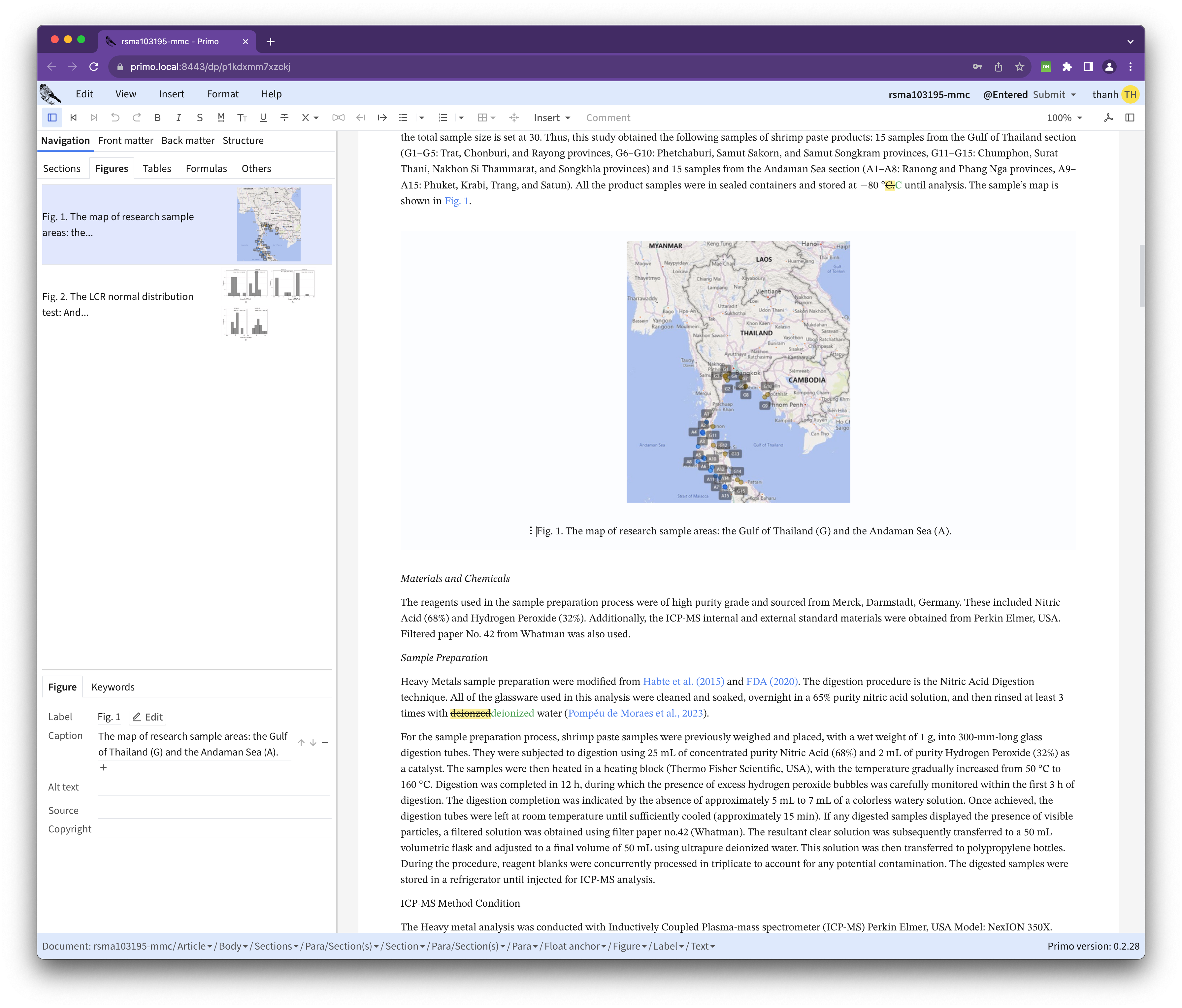1182x1008 pixels.
Task: Toggle the left navigation panel icon
Action: coord(52,118)
